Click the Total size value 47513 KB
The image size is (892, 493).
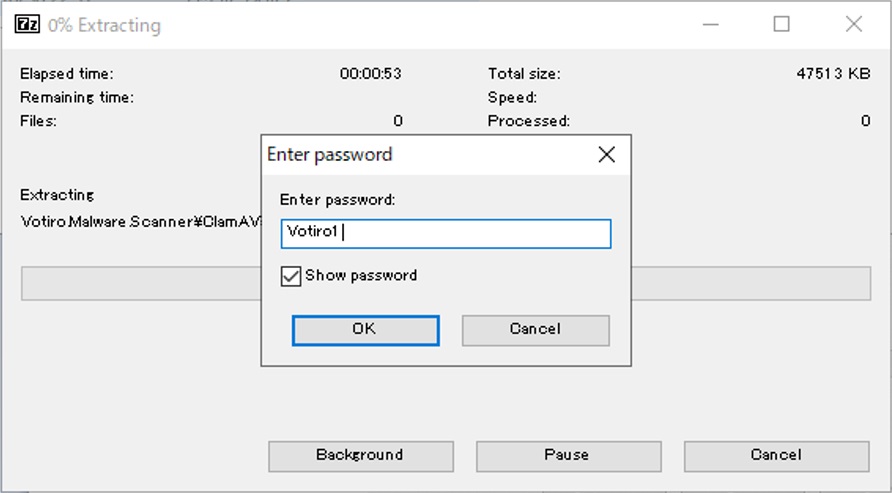point(833,74)
